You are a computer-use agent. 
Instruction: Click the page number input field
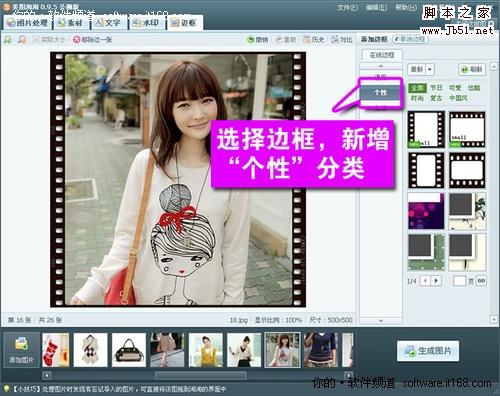[x=459, y=281]
